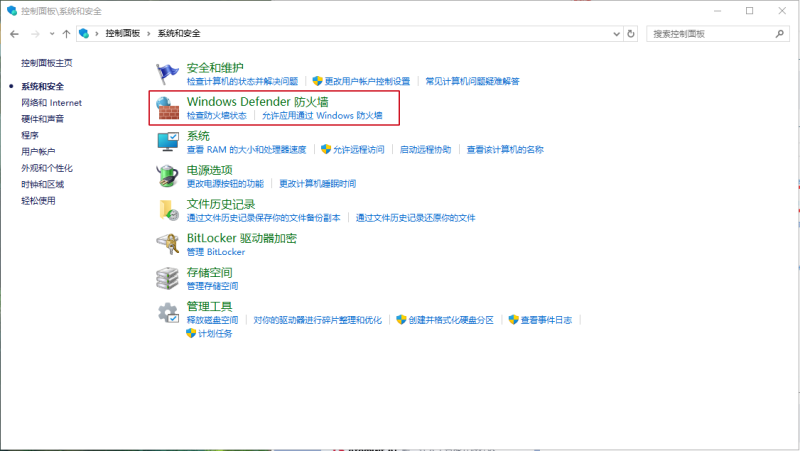
Task: Click the back arrow navigation button
Action: (14, 34)
